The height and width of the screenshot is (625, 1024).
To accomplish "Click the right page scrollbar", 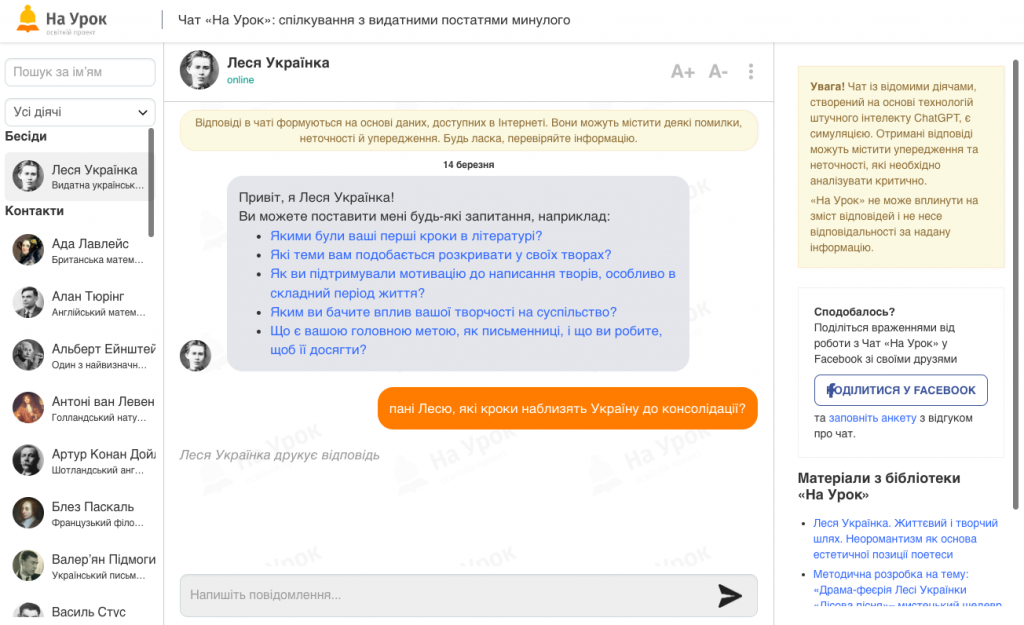I will [1016, 284].
